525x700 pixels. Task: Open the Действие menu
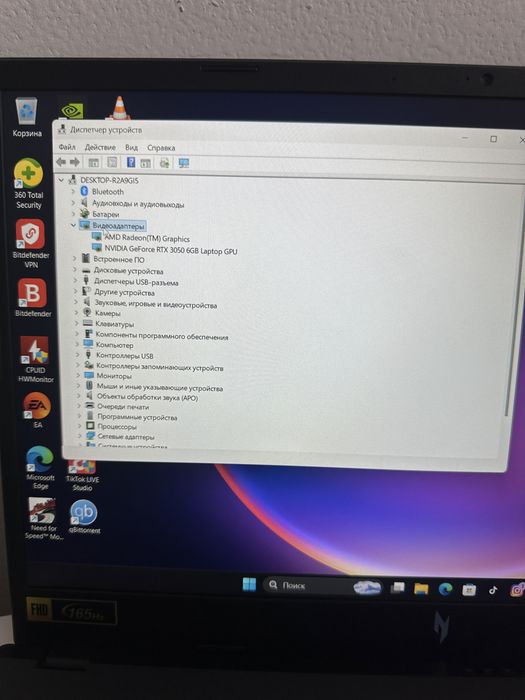coord(100,147)
